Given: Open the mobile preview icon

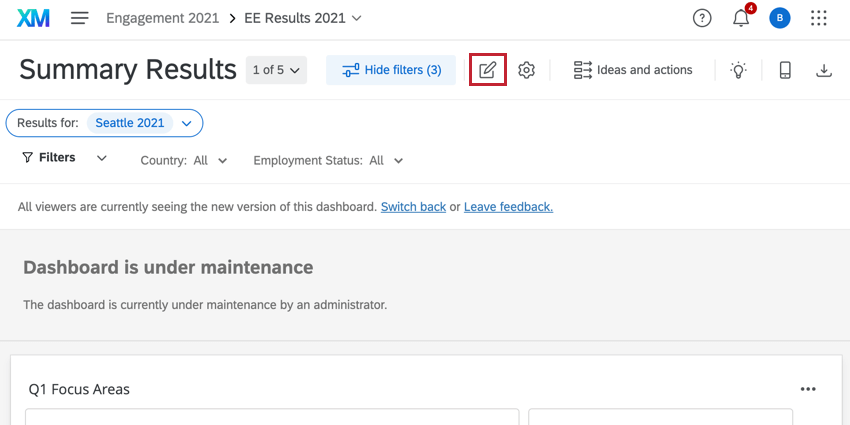Looking at the screenshot, I should (785, 70).
